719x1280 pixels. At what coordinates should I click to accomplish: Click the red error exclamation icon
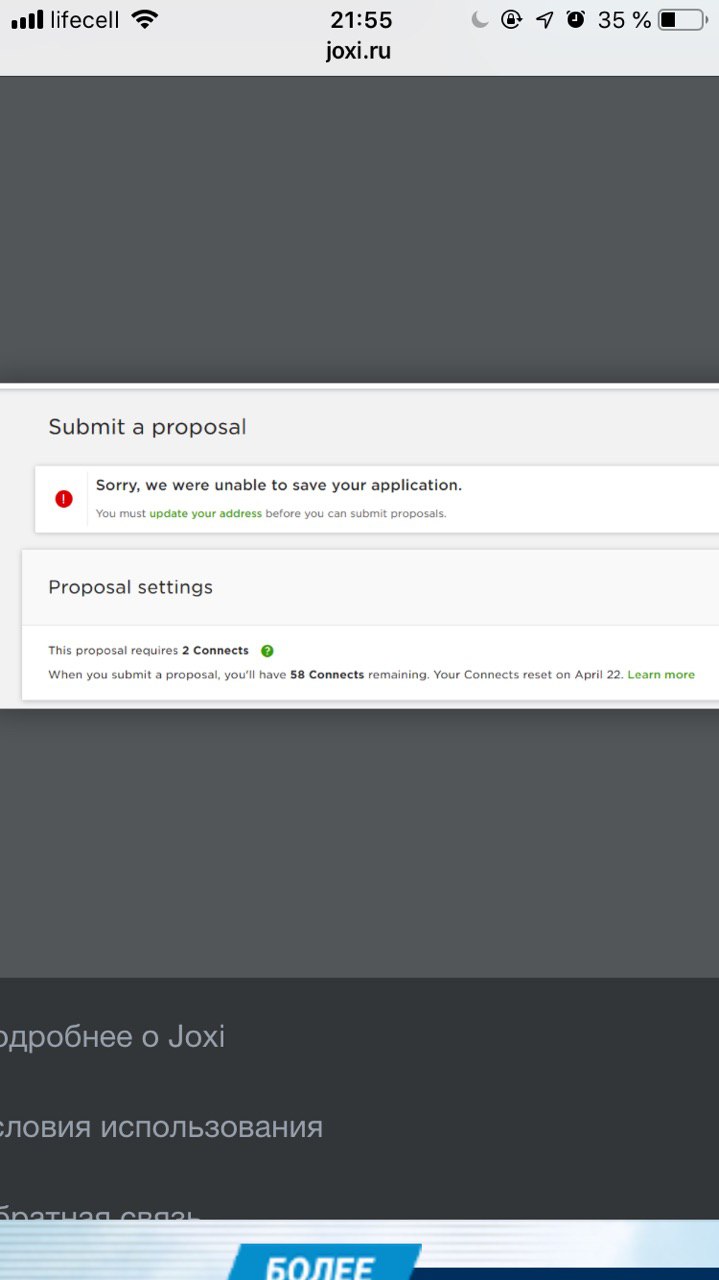click(x=64, y=498)
